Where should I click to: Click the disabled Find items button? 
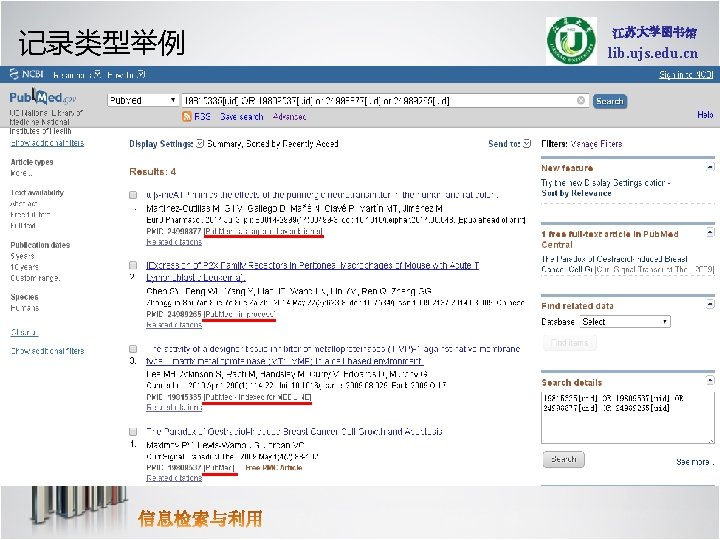(x=569, y=343)
